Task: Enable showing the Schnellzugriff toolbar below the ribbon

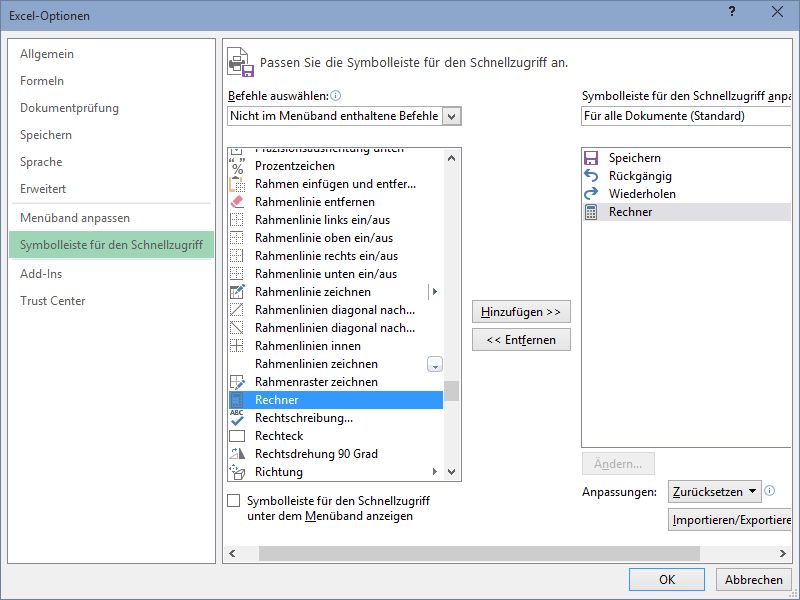Action: pos(234,501)
